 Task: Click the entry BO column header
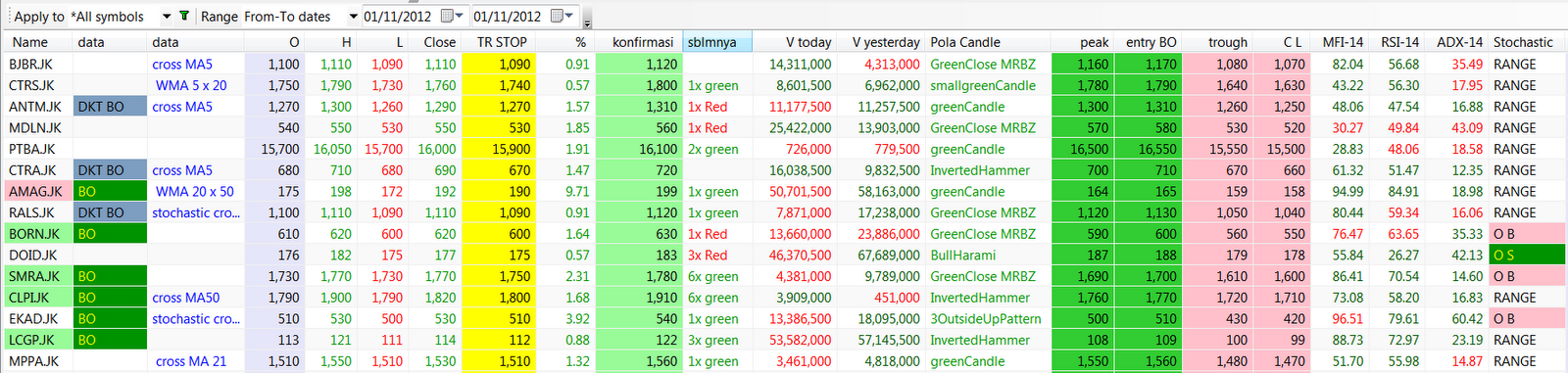click(x=1149, y=42)
